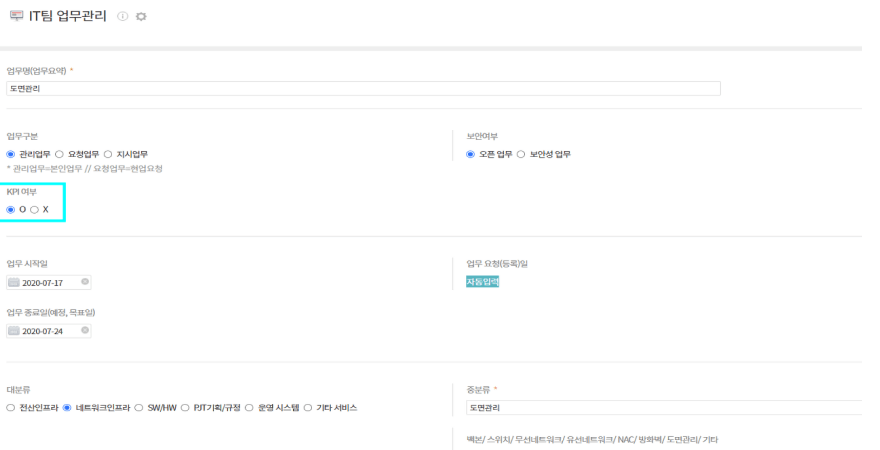The width and height of the screenshot is (880, 450).
Task: Select 운영 시스템 category radio
Action: 249,408
